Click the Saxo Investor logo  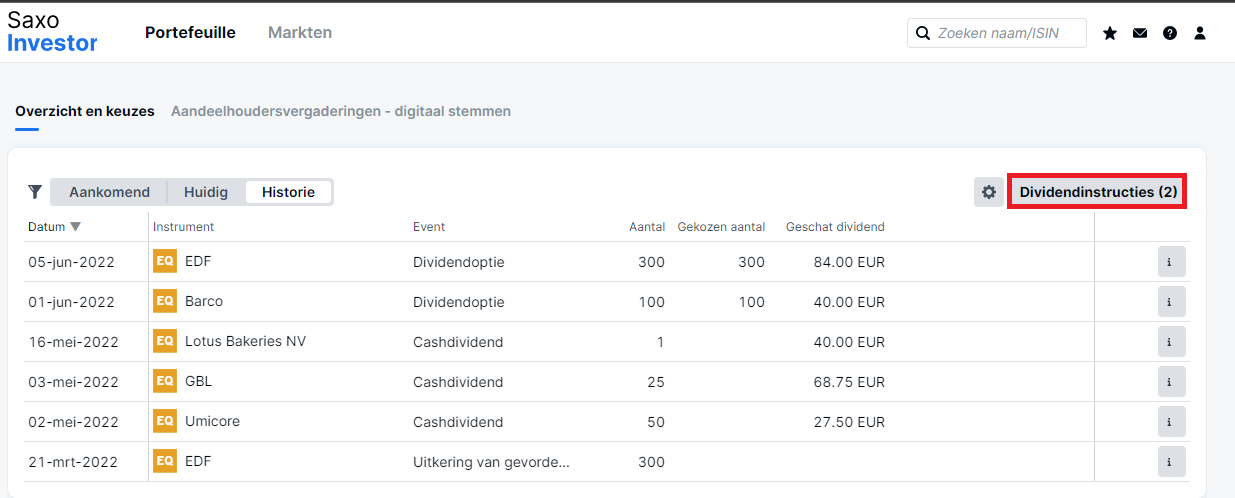point(53,31)
